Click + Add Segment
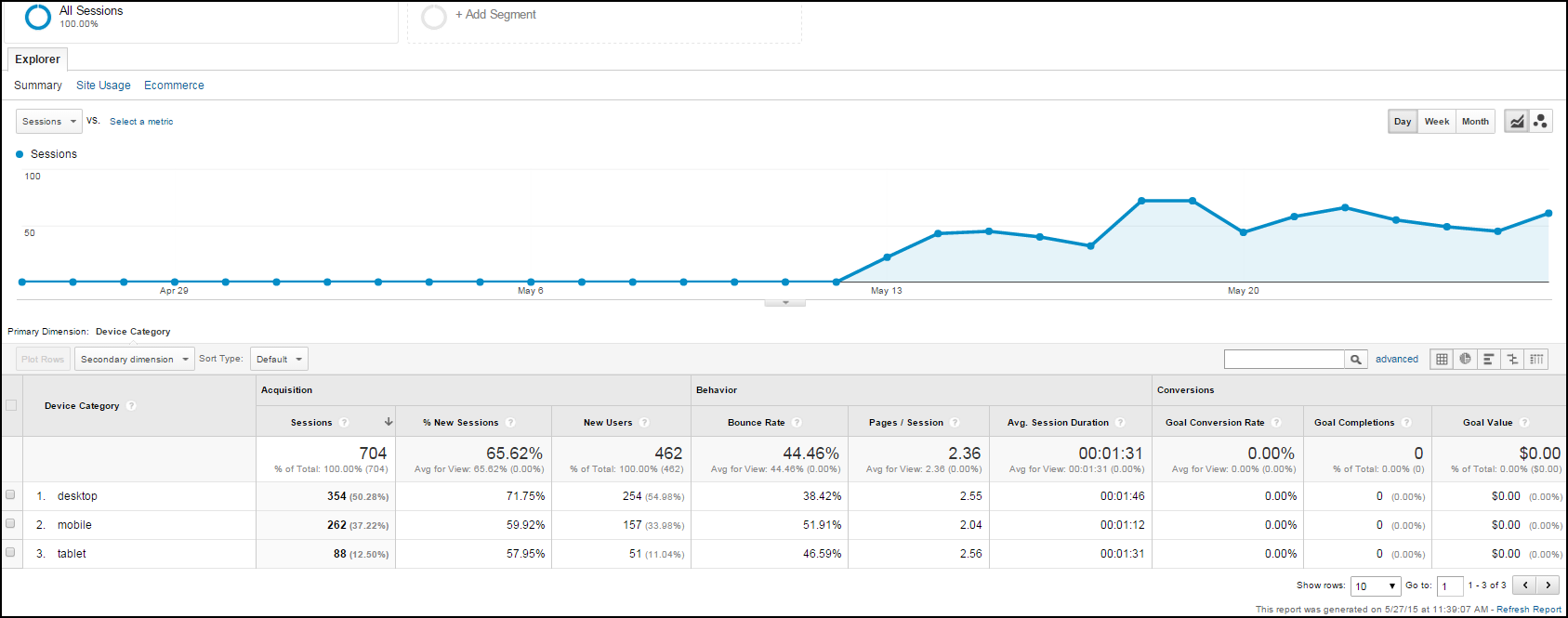This screenshot has height=618, width=1568. point(495,15)
